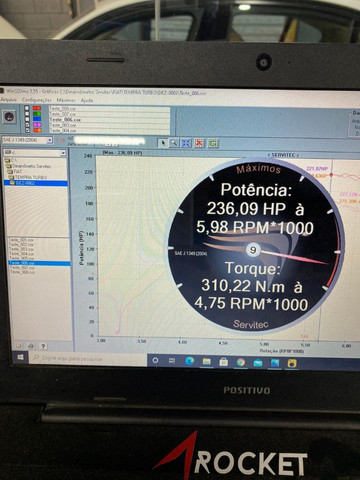Viewport: 360px width, 480px height.
Task: Toggle the checkbox next to the red curve
Action: click(27, 108)
